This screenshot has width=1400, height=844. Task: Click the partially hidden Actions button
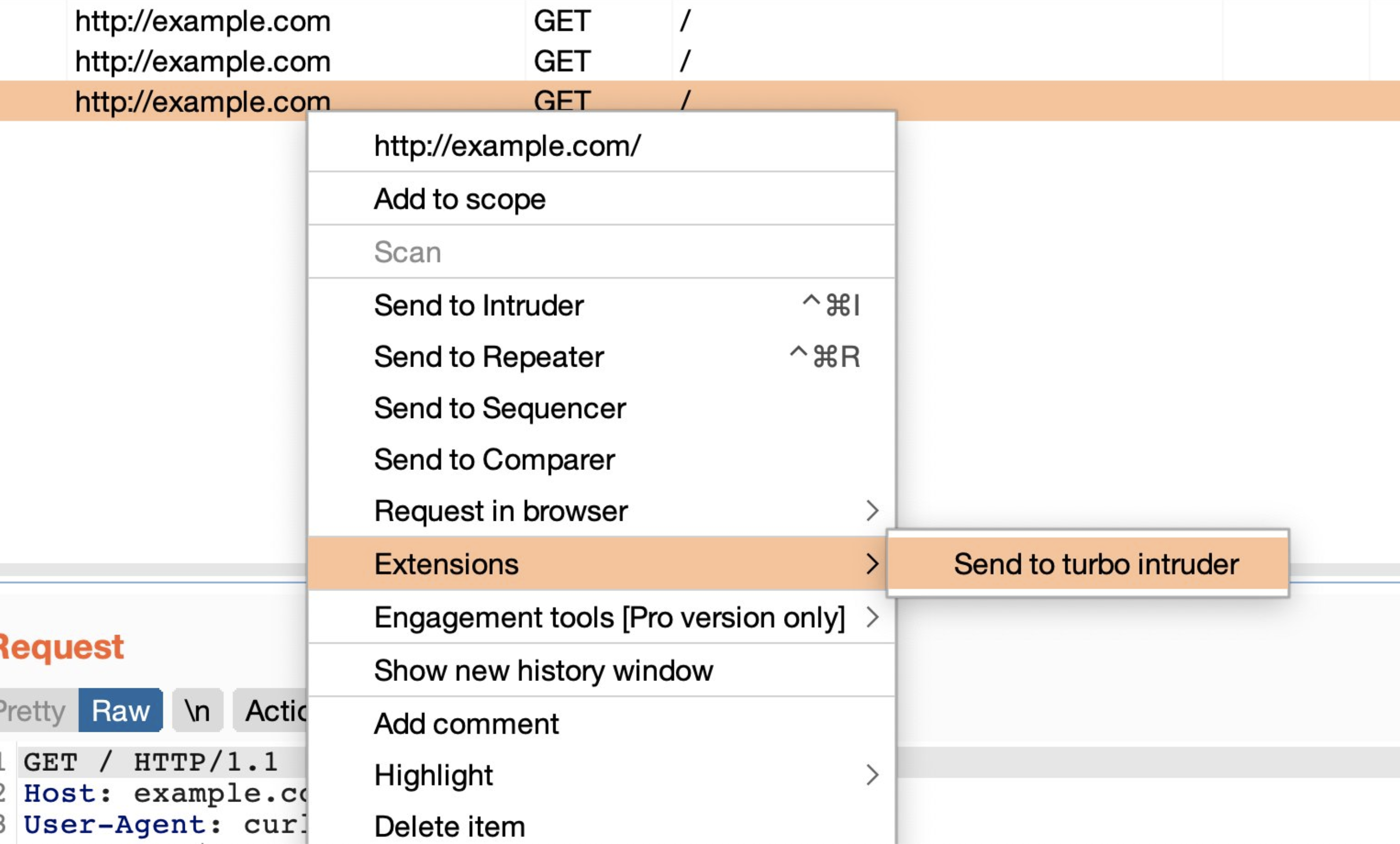coord(273,711)
